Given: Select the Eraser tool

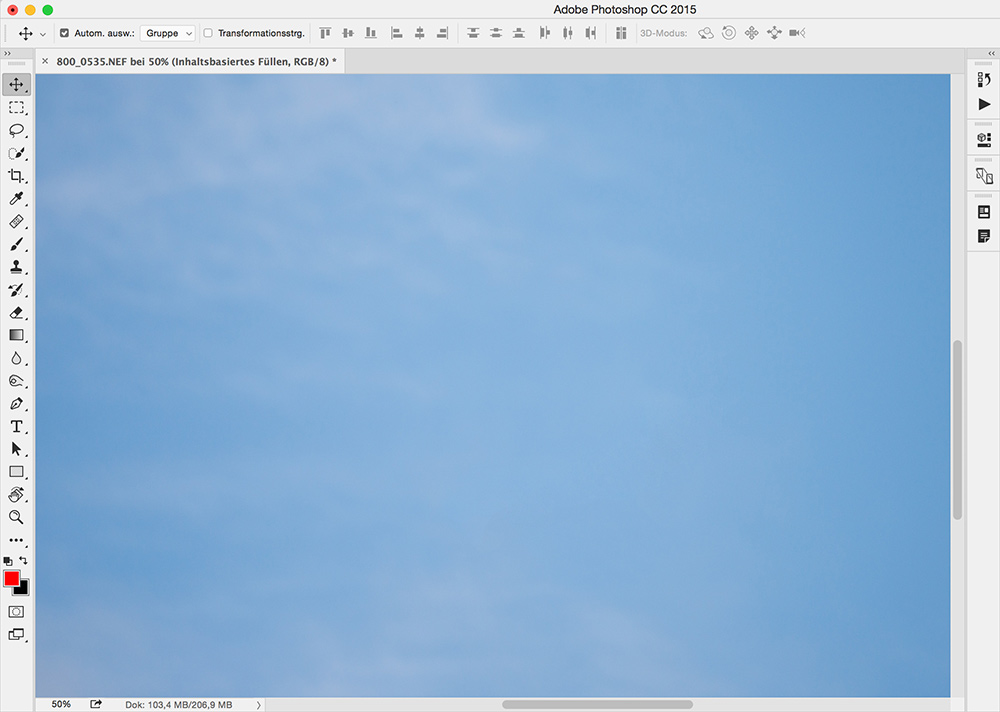Looking at the screenshot, I should [16, 313].
